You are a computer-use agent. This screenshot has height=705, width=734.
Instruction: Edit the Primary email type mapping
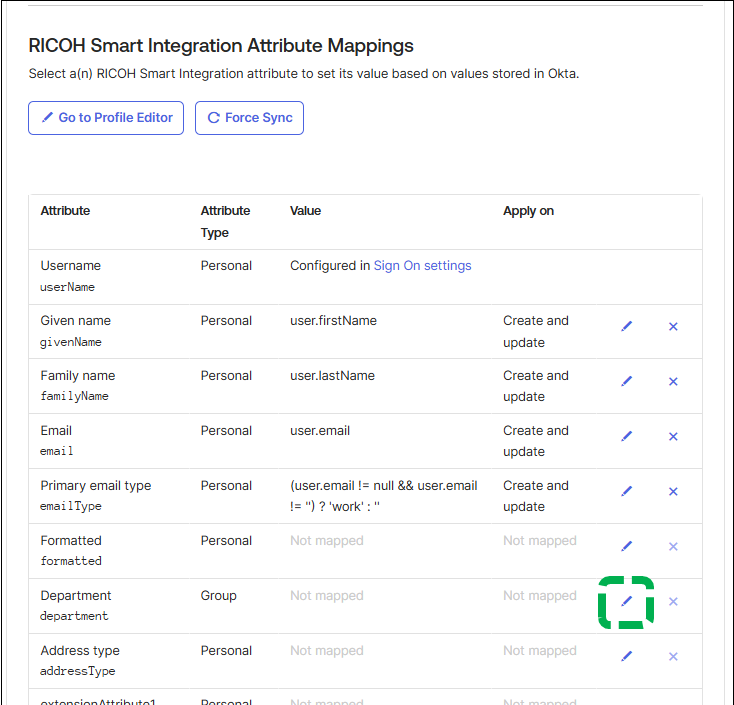click(627, 491)
